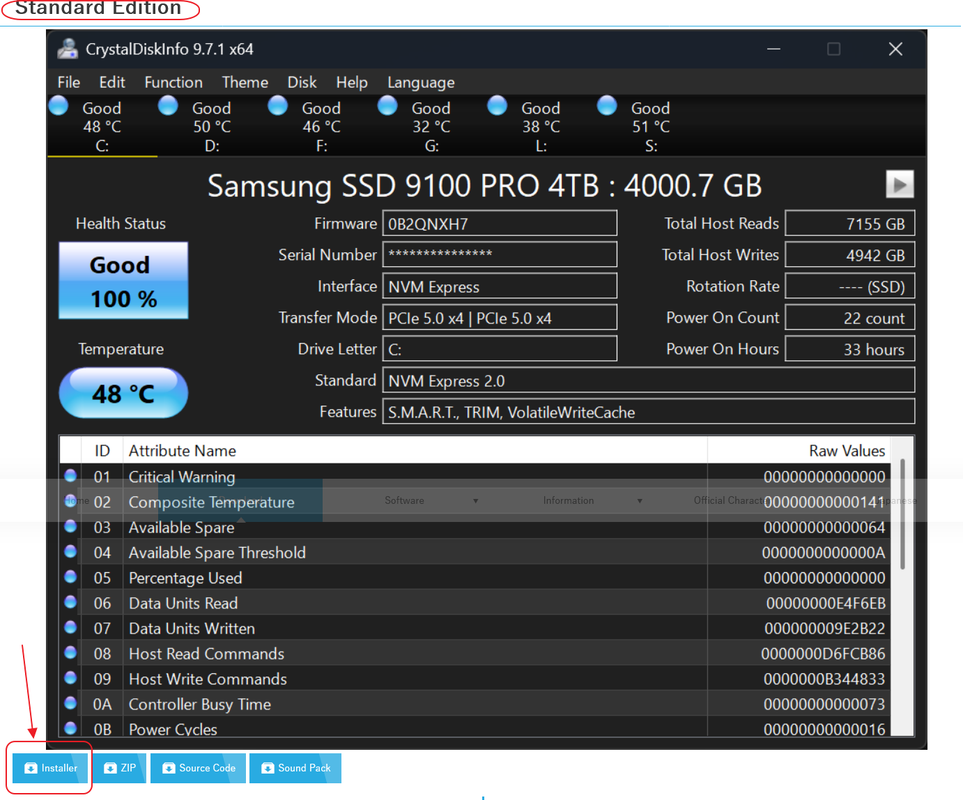
Task: Download the Source Code
Action: [198, 768]
